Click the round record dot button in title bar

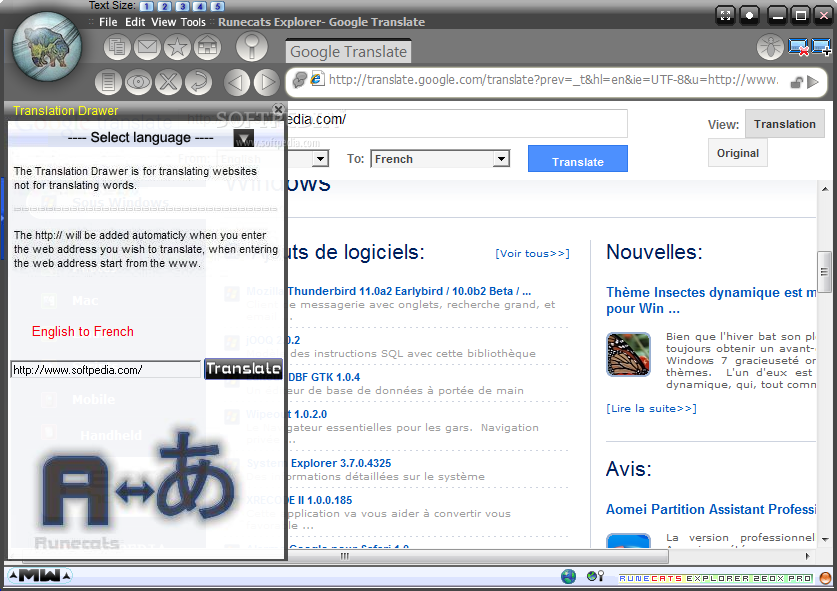[x=749, y=15]
